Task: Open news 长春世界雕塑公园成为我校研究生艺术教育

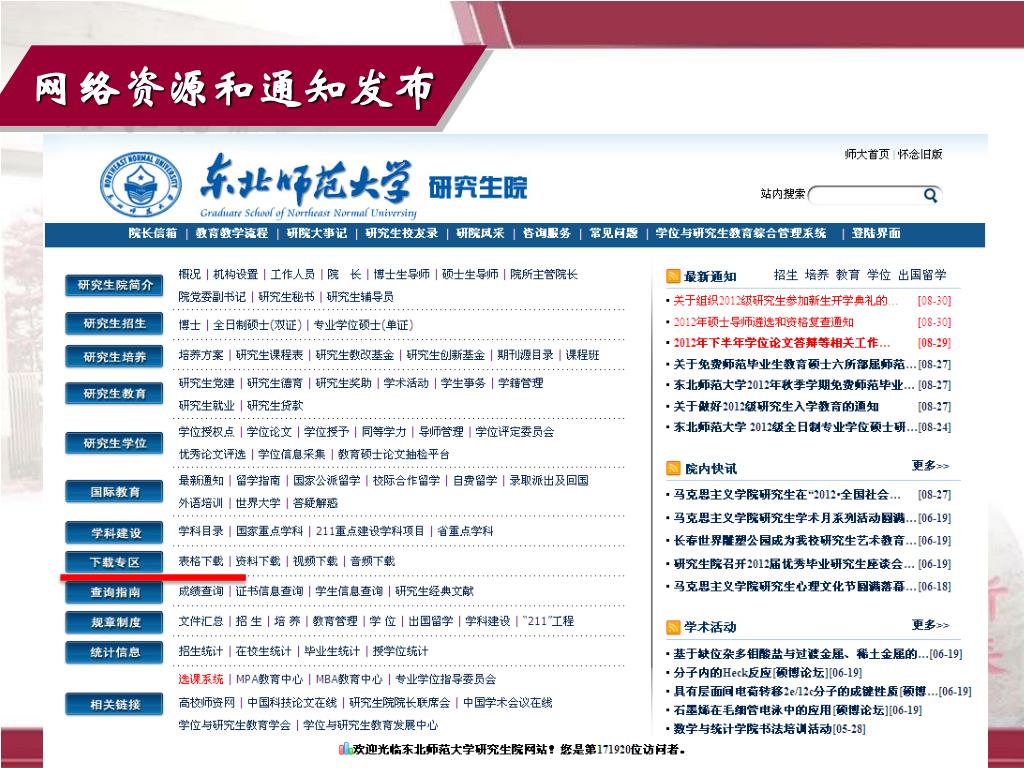Action: [x=795, y=541]
